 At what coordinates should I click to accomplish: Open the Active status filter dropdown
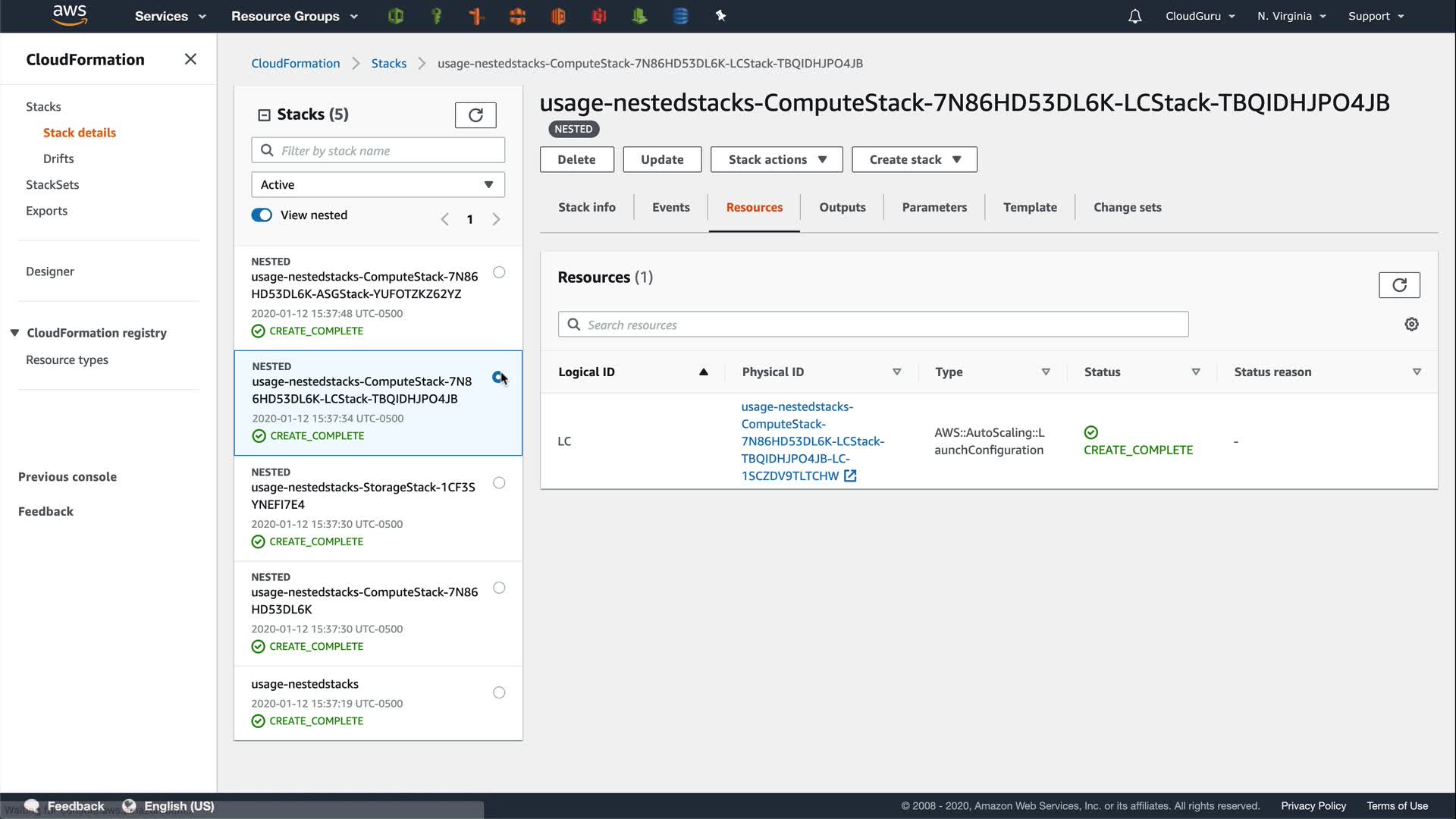(378, 185)
